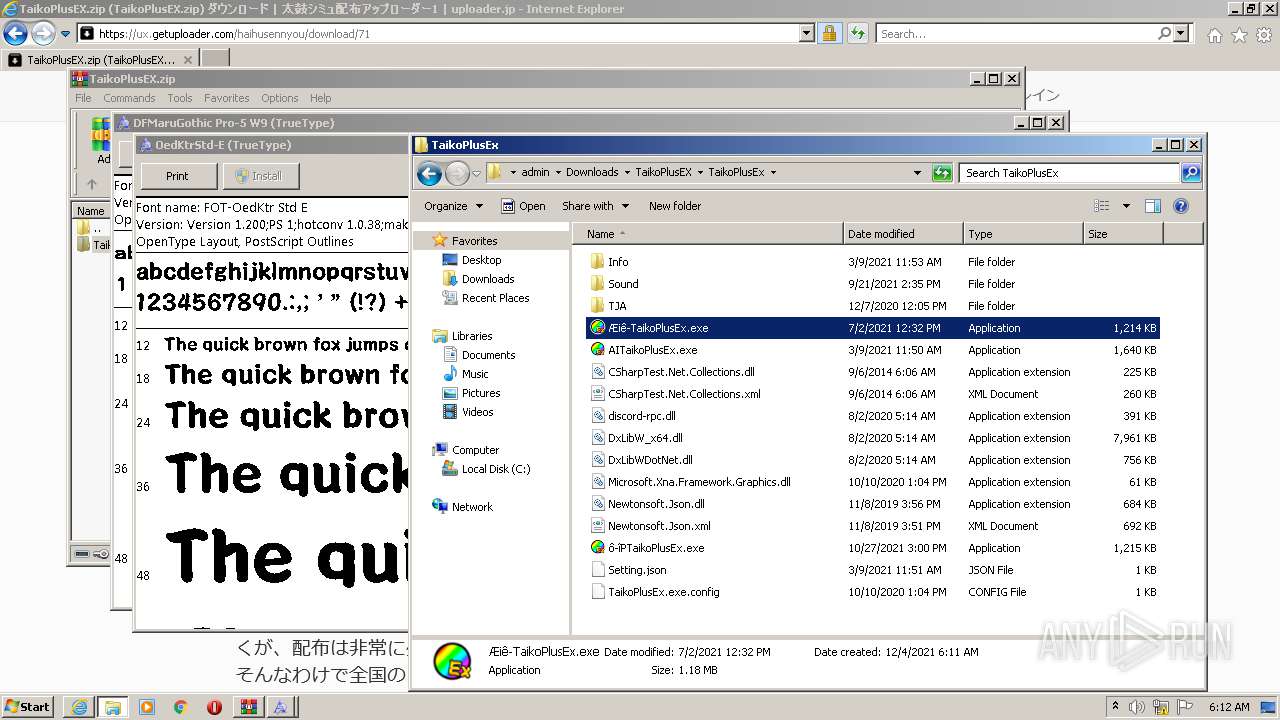Viewport: 1280px width, 720px height.
Task: Select discord-rpc.dll file
Action: pos(641,416)
